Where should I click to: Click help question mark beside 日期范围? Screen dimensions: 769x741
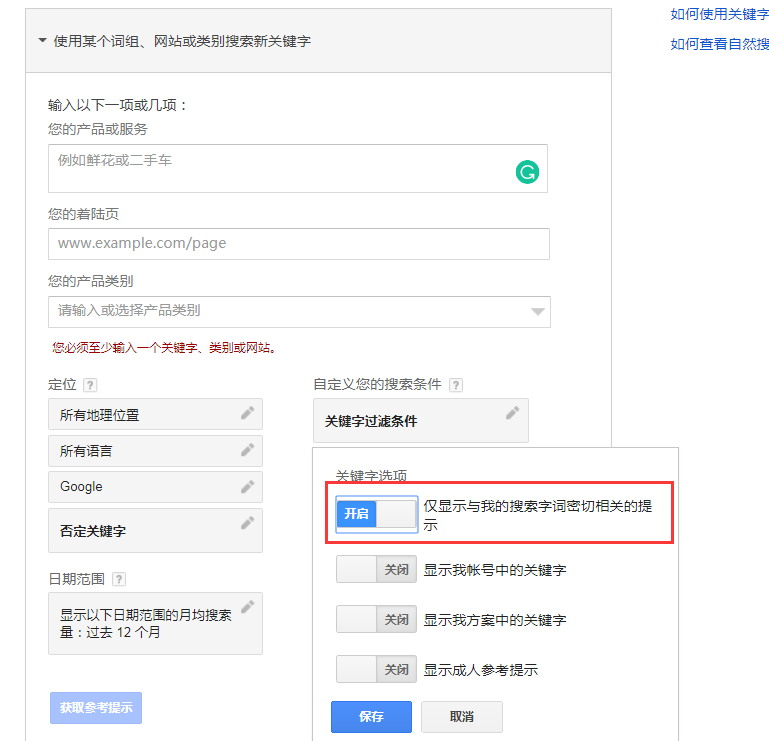(119, 579)
